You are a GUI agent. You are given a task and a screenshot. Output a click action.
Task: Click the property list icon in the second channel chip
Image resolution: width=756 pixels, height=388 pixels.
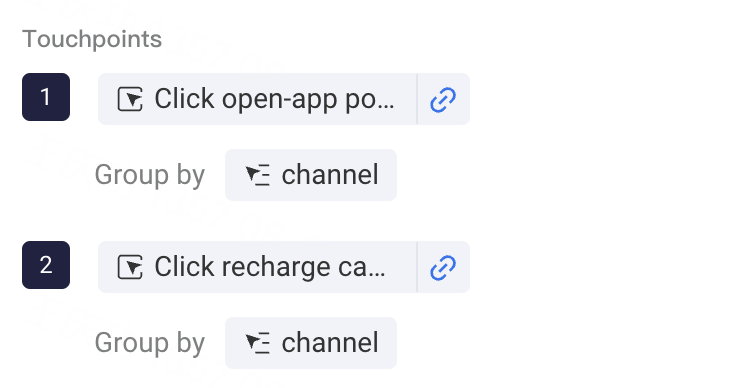tap(257, 343)
